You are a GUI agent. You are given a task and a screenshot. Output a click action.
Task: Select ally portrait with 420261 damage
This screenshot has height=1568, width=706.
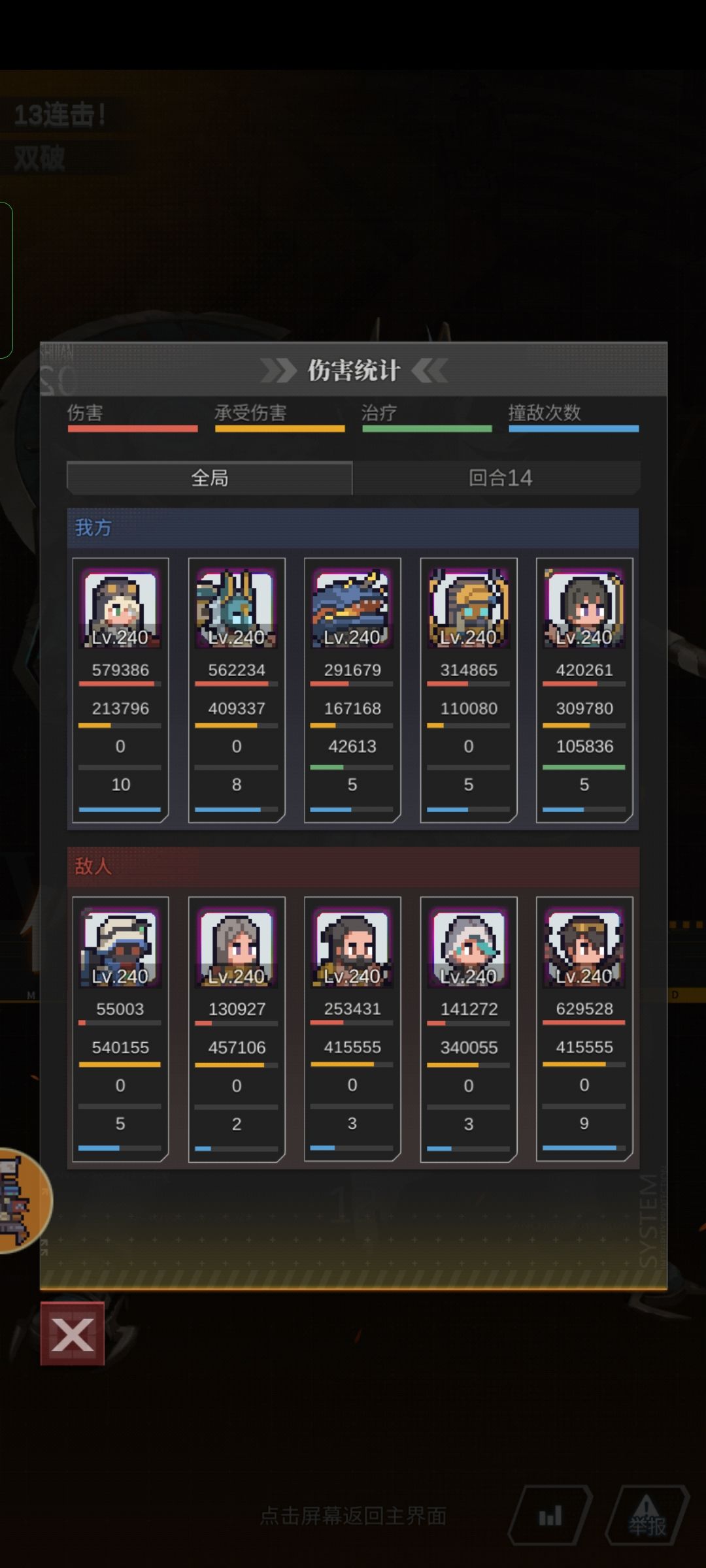click(x=584, y=608)
